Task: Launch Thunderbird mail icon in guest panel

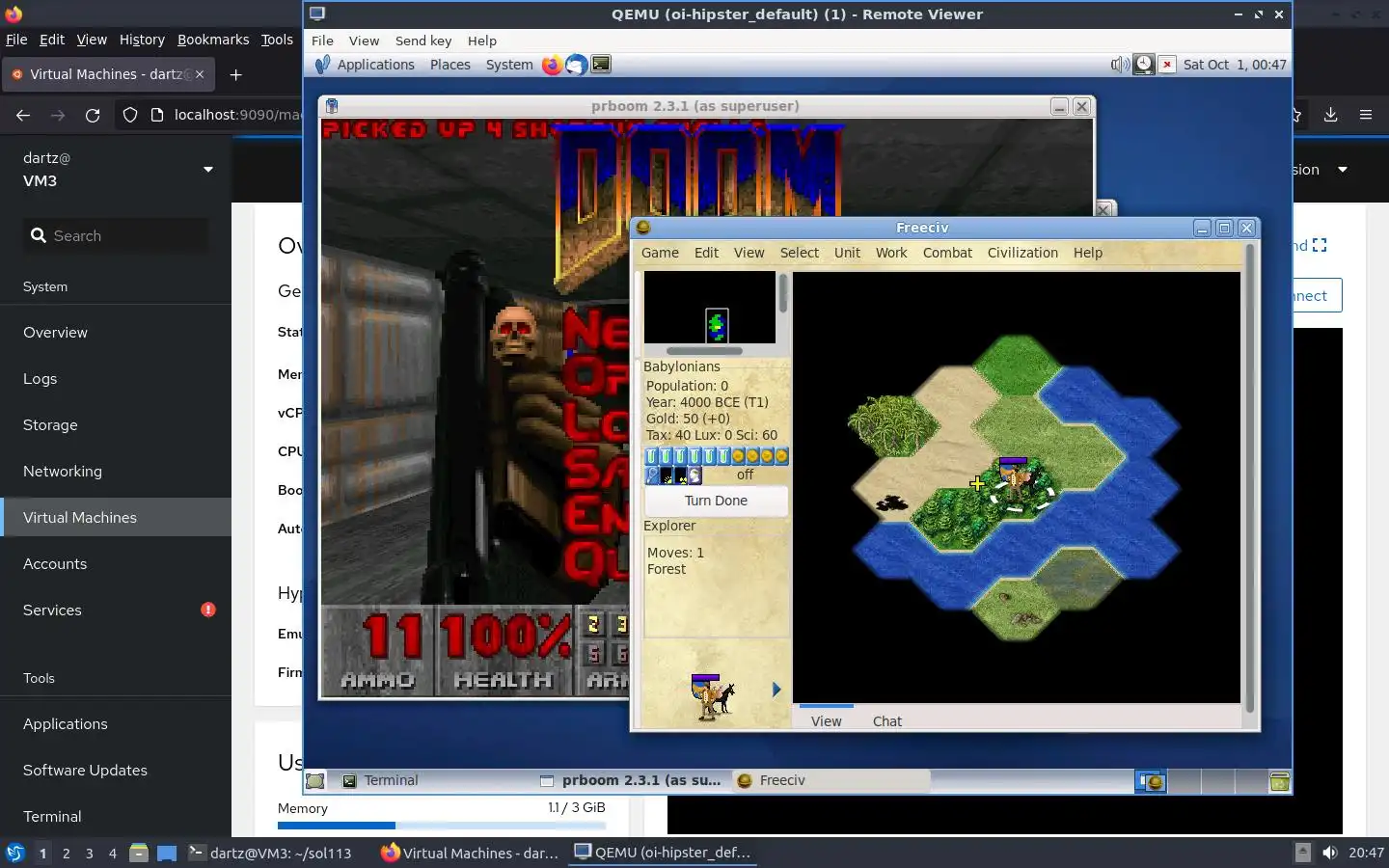Action: tap(576, 65)
